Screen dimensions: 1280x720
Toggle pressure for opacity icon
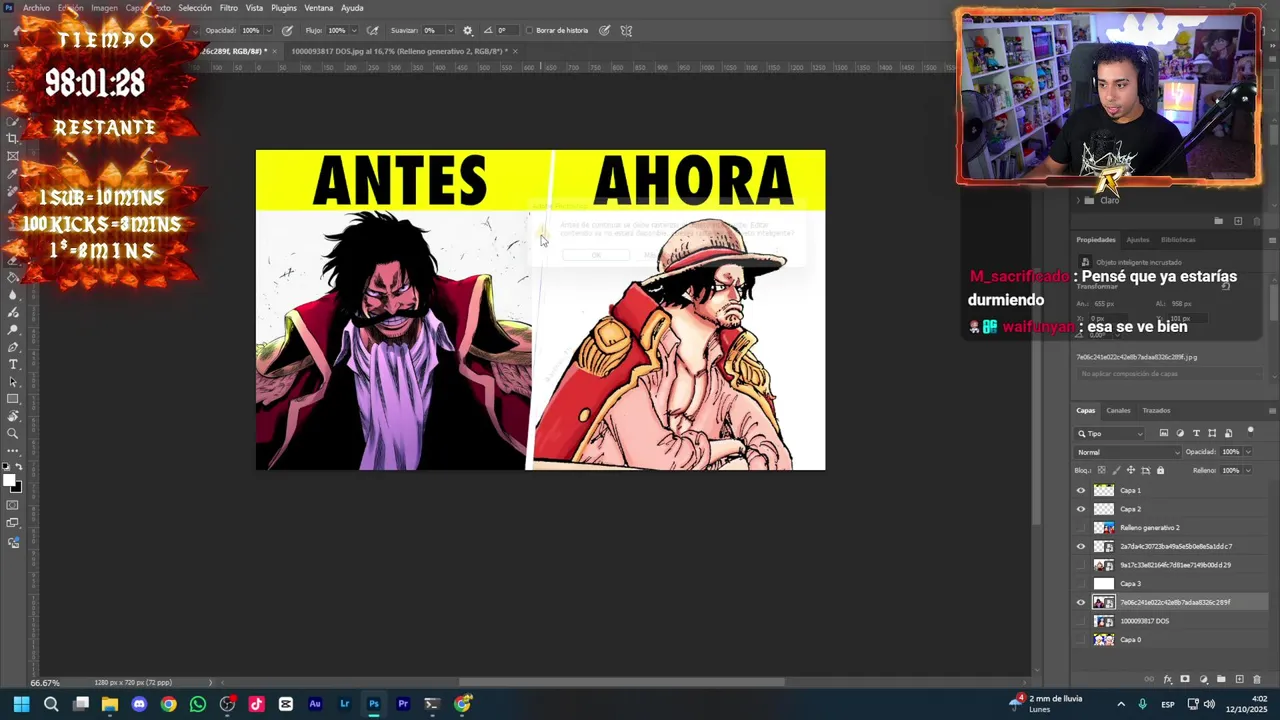[x=288, y=30]
